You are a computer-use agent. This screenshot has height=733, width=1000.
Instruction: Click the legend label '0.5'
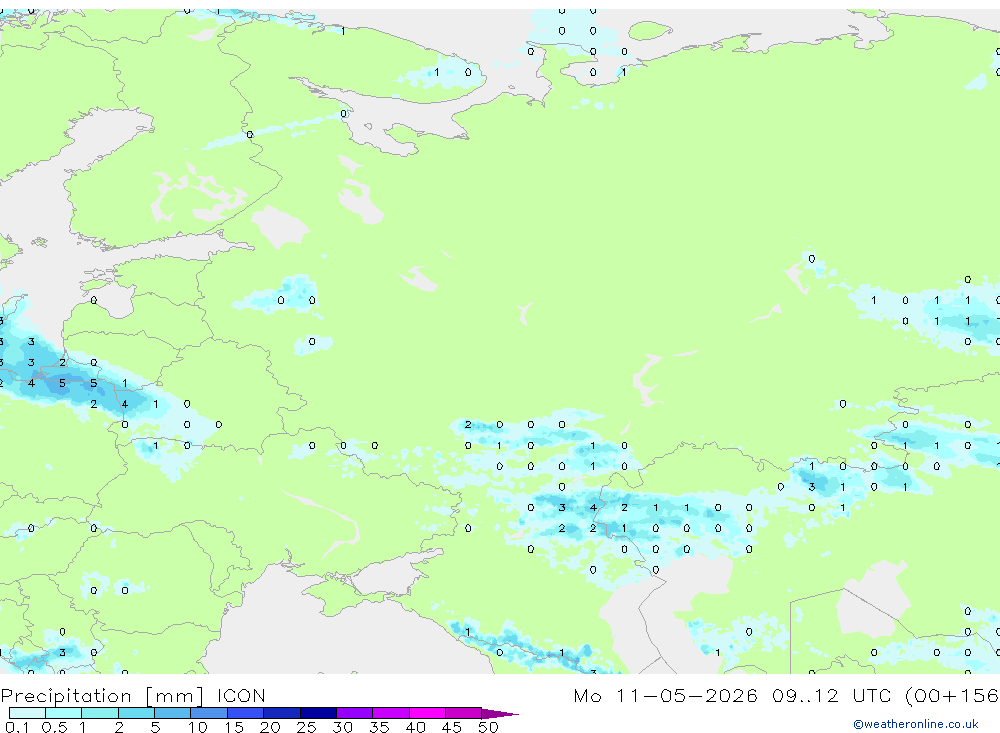click(54, 727)
